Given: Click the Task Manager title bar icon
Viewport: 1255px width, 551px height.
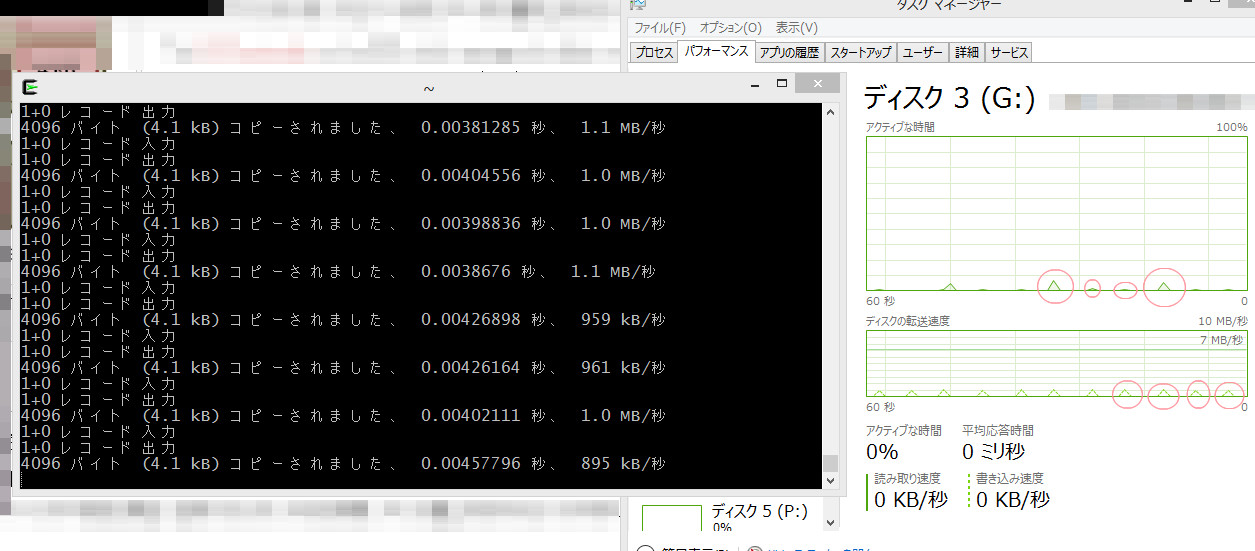Looking at the screenshot, I should pos(639,7).
